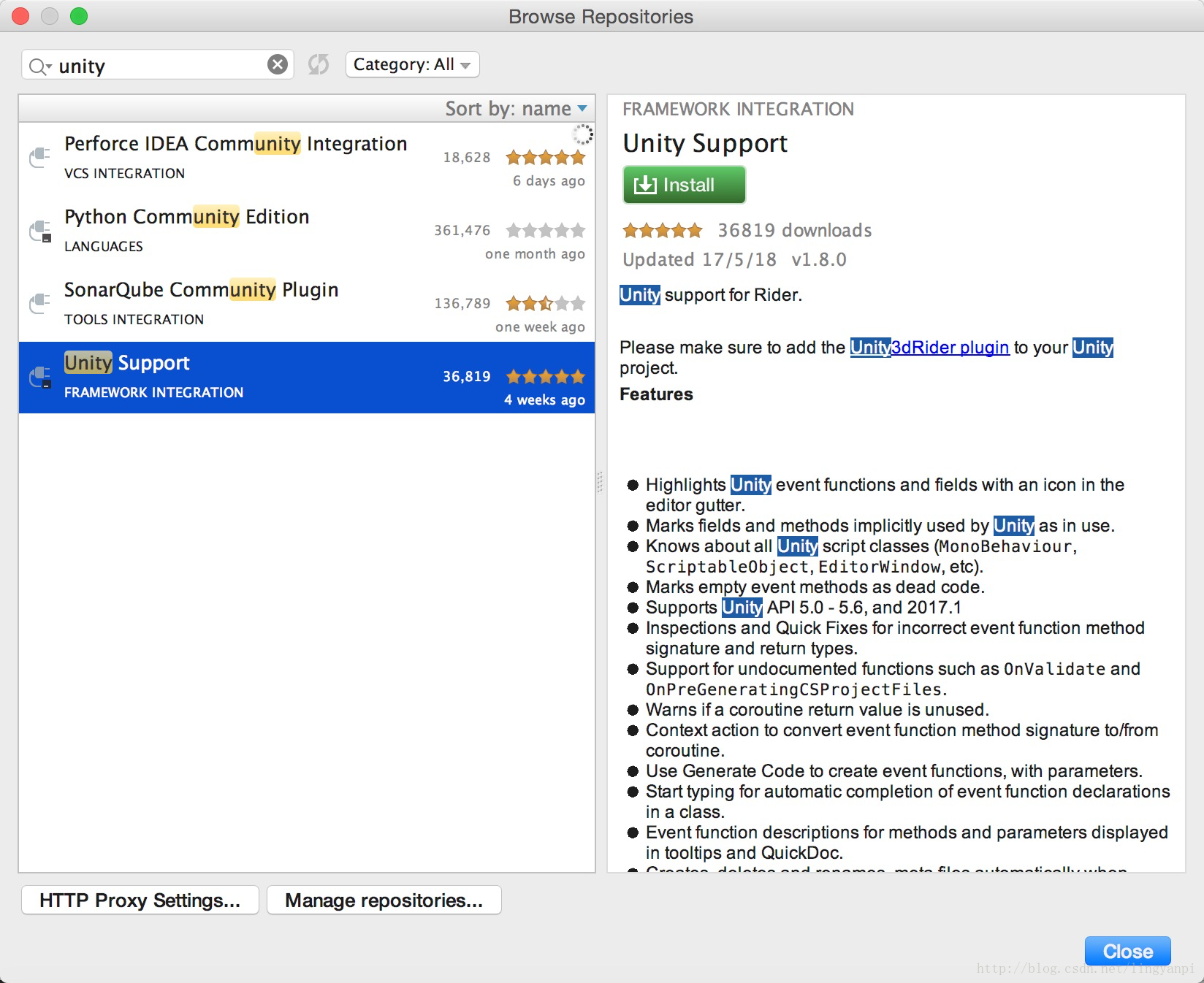This screenshot has height=983, width=1204.
Task: Select Perforce IDEA Community Integration plugin
Action: pyautogui.click(x=307, y=158)
